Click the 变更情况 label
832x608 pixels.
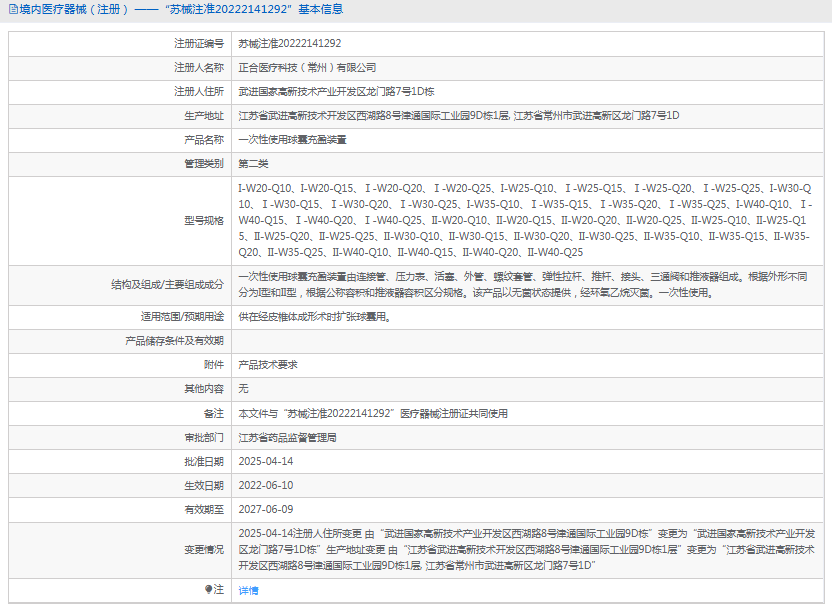(204, 550)
